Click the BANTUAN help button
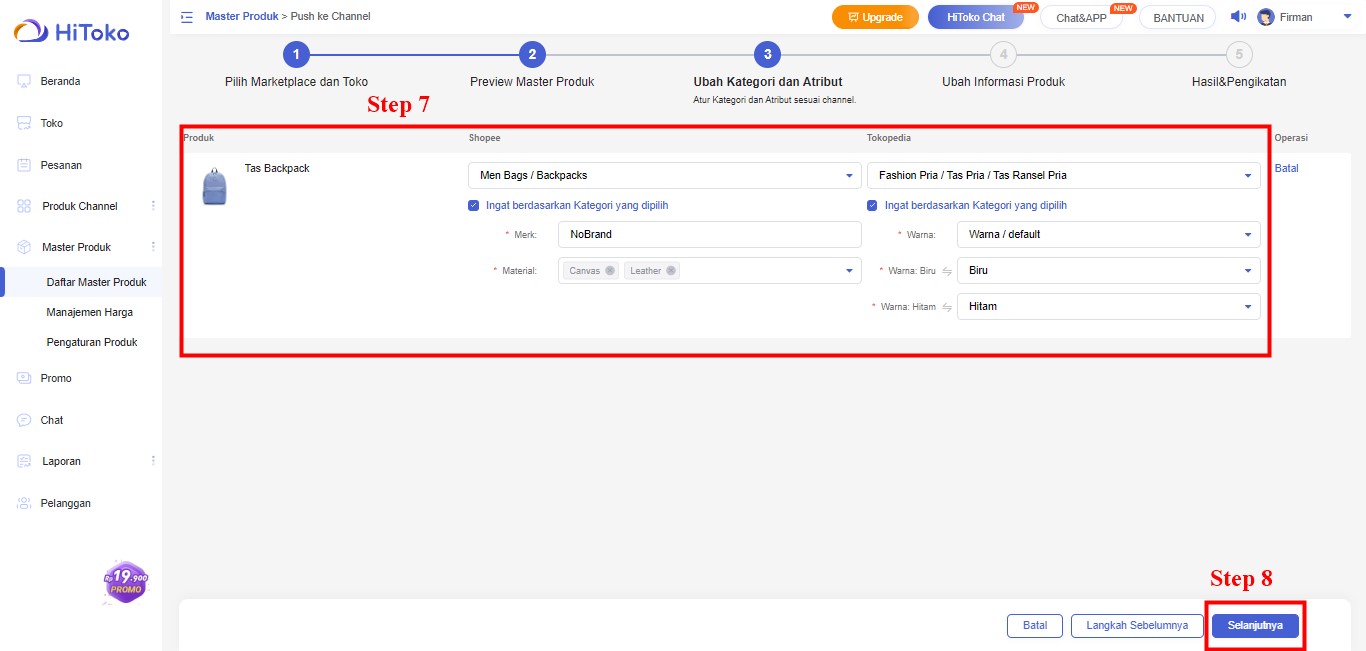1366x651 pixels. click(1179, 17)
